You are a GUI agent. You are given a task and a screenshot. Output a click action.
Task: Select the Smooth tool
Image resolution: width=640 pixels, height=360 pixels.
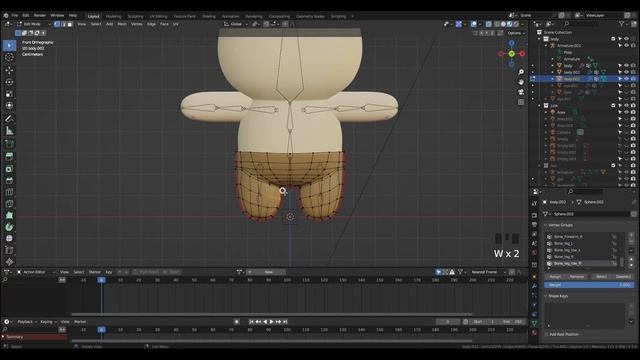pyautogui.click(x=9, y=238)
